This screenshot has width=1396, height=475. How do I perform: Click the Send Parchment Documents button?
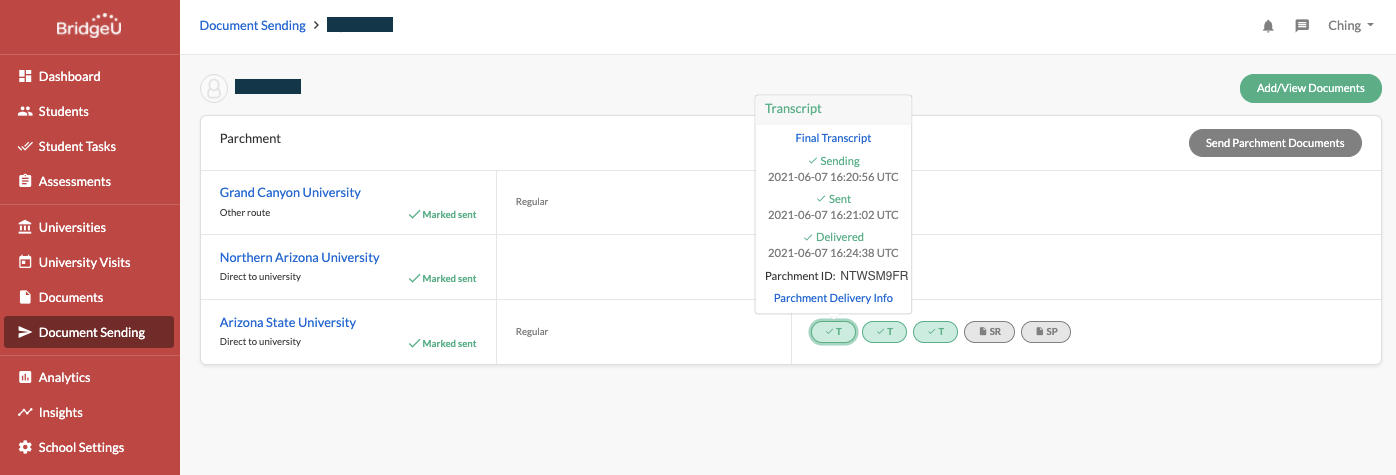pyautogui.click(x=1275, y=143)
